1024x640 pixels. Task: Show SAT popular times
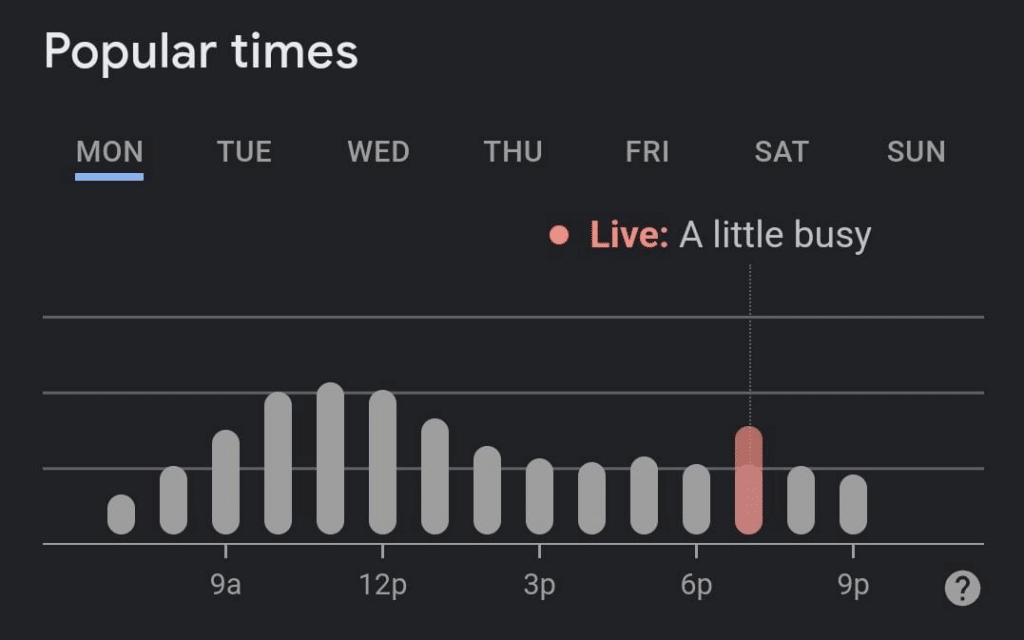tap(782, 152)
